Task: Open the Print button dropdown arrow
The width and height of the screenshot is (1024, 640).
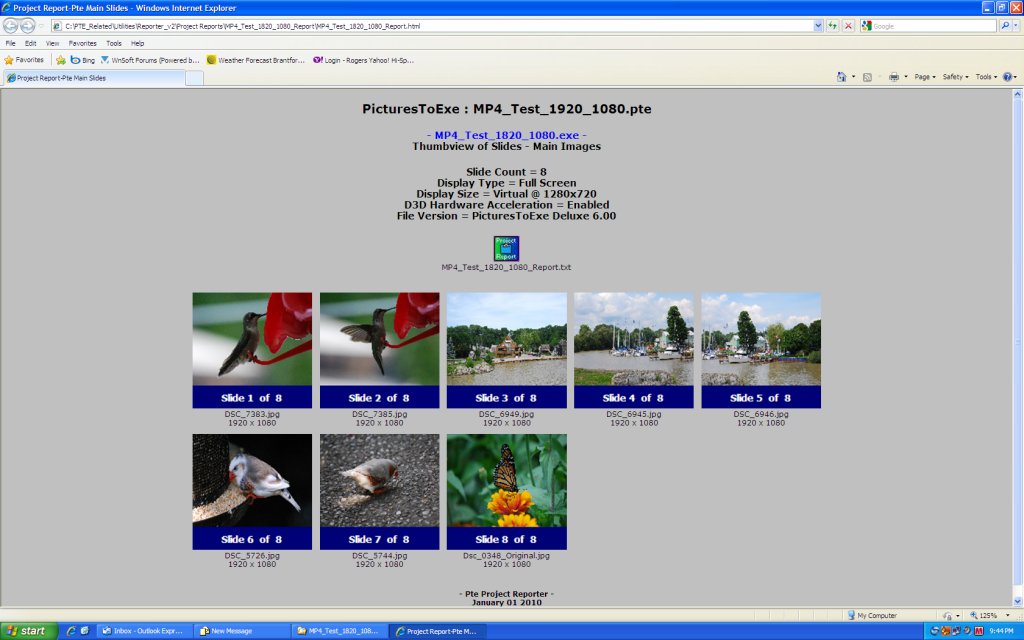Action: [x=905, y=77]
